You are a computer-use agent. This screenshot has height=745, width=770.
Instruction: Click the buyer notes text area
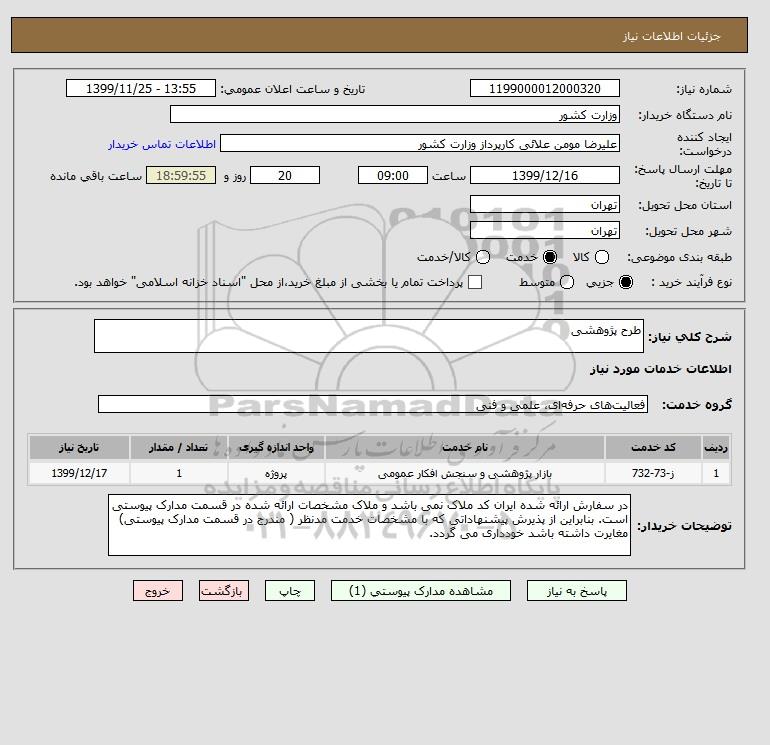click(369, 525)
